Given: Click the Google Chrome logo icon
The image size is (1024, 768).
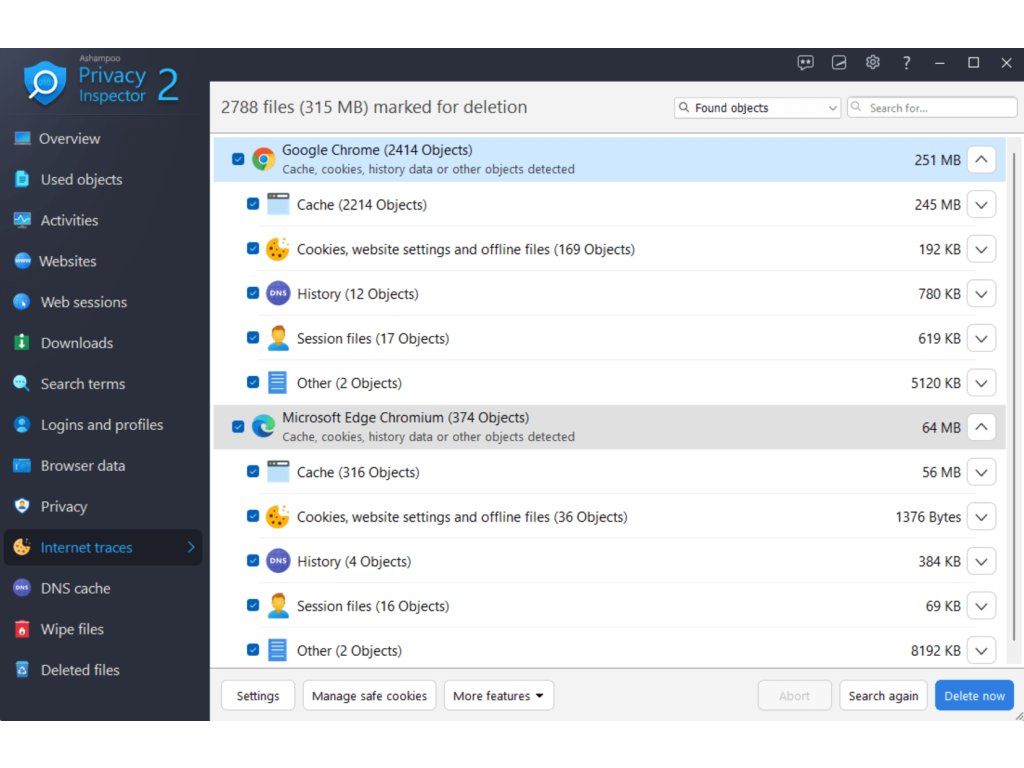Looking at the screenshot, I should [x=263, y=159].
